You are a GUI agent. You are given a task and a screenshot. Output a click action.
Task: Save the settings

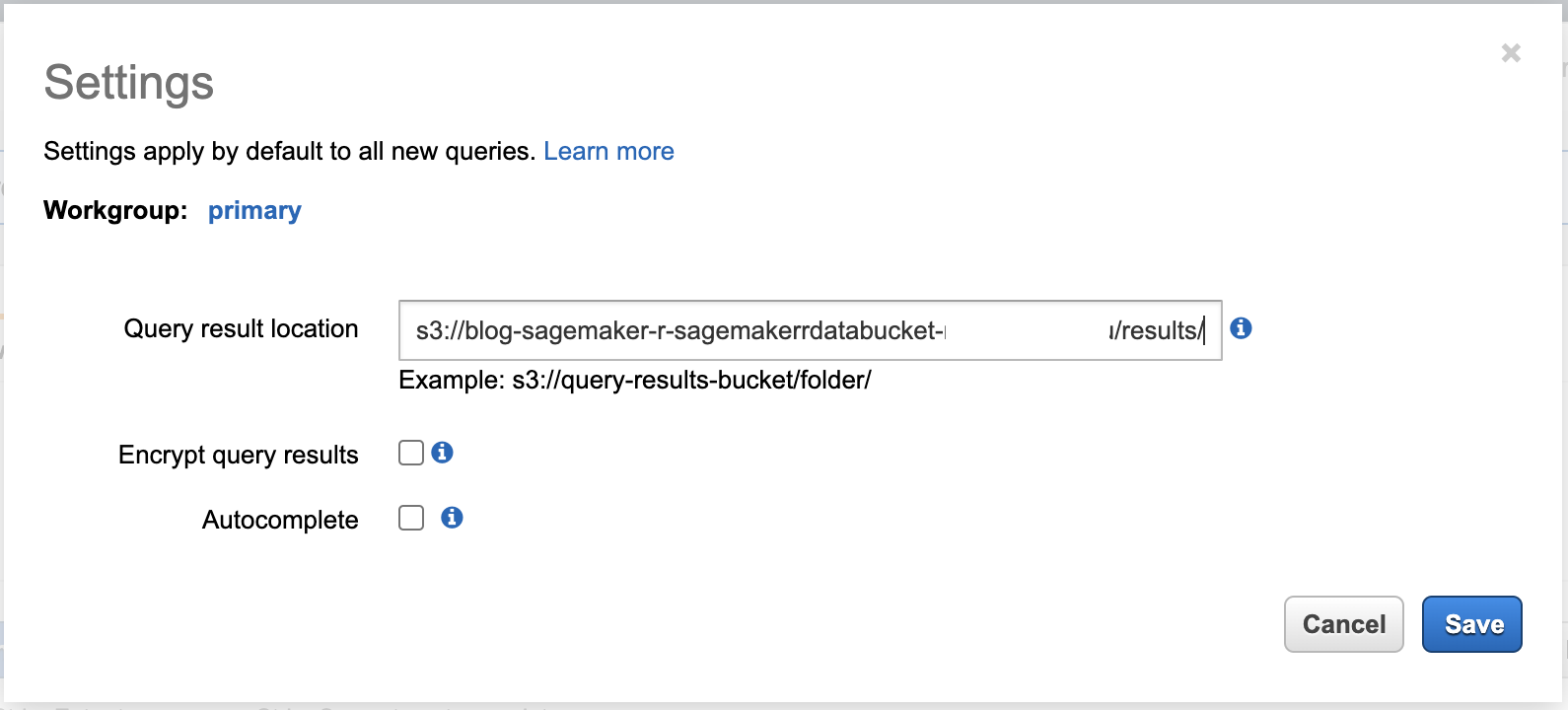1472,624
